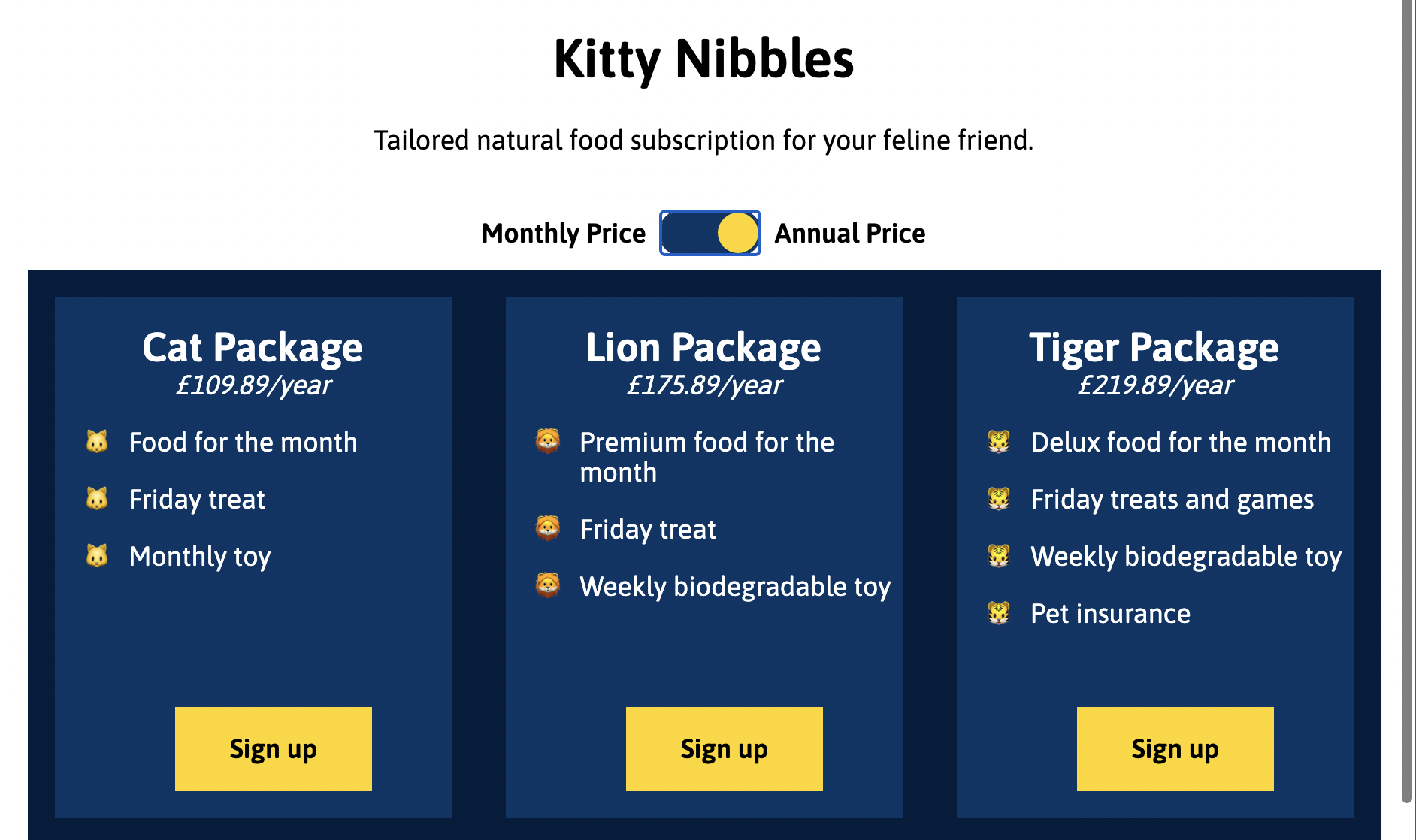1416x840 pixels.
Task: Click the Tiger Package £219.89/year price
Action: [x=1155, y=385]
